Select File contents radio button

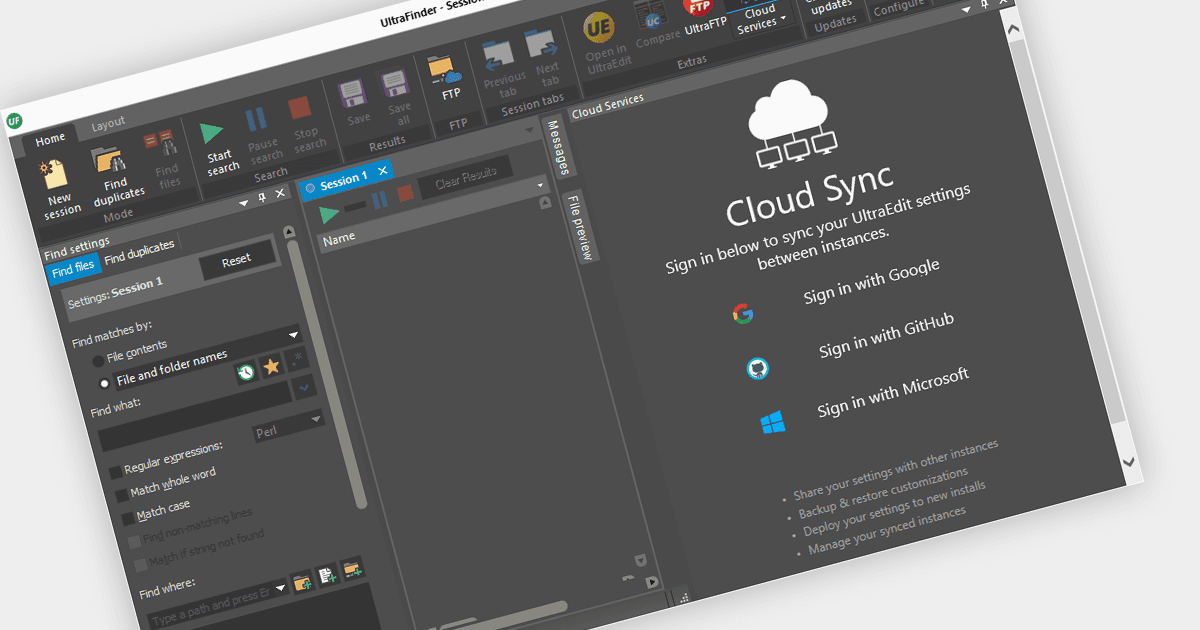tap(97, 360)
